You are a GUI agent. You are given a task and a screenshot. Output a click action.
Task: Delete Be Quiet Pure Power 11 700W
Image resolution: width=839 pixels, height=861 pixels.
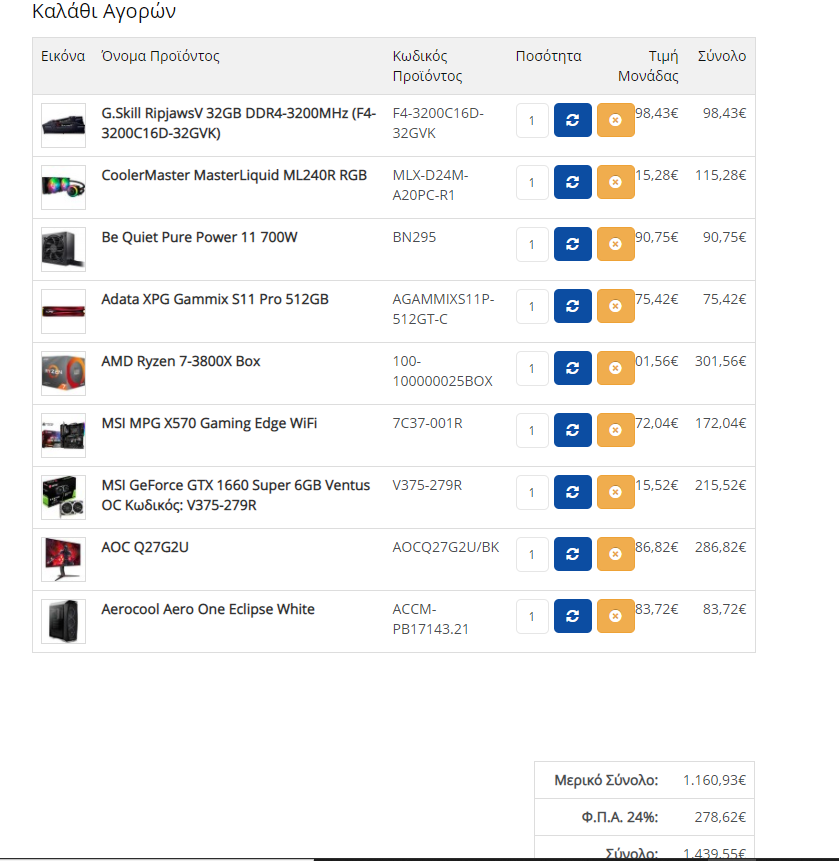(x=616, y=244)
